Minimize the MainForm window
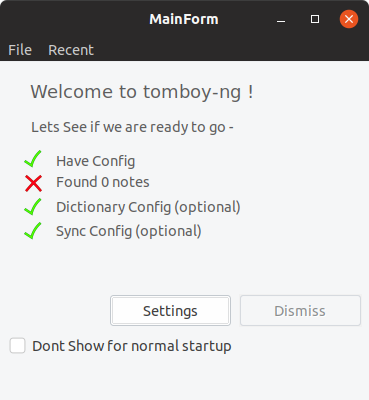Viewport: 369px width, 400px height. 281,19
